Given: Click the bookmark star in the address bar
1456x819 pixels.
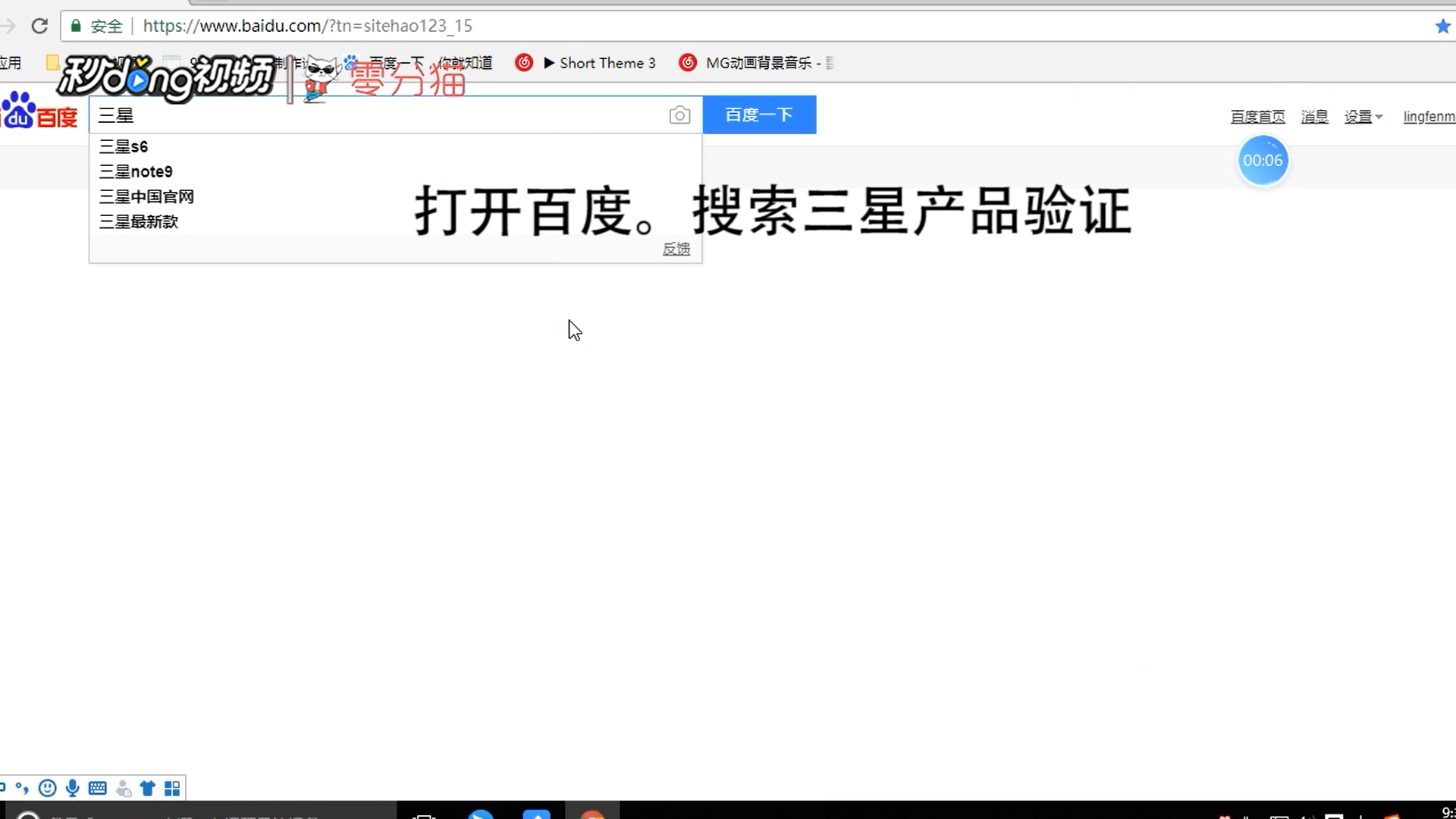Looking at the screenshot, I should pyautogui.click(x=1442, y=26).
